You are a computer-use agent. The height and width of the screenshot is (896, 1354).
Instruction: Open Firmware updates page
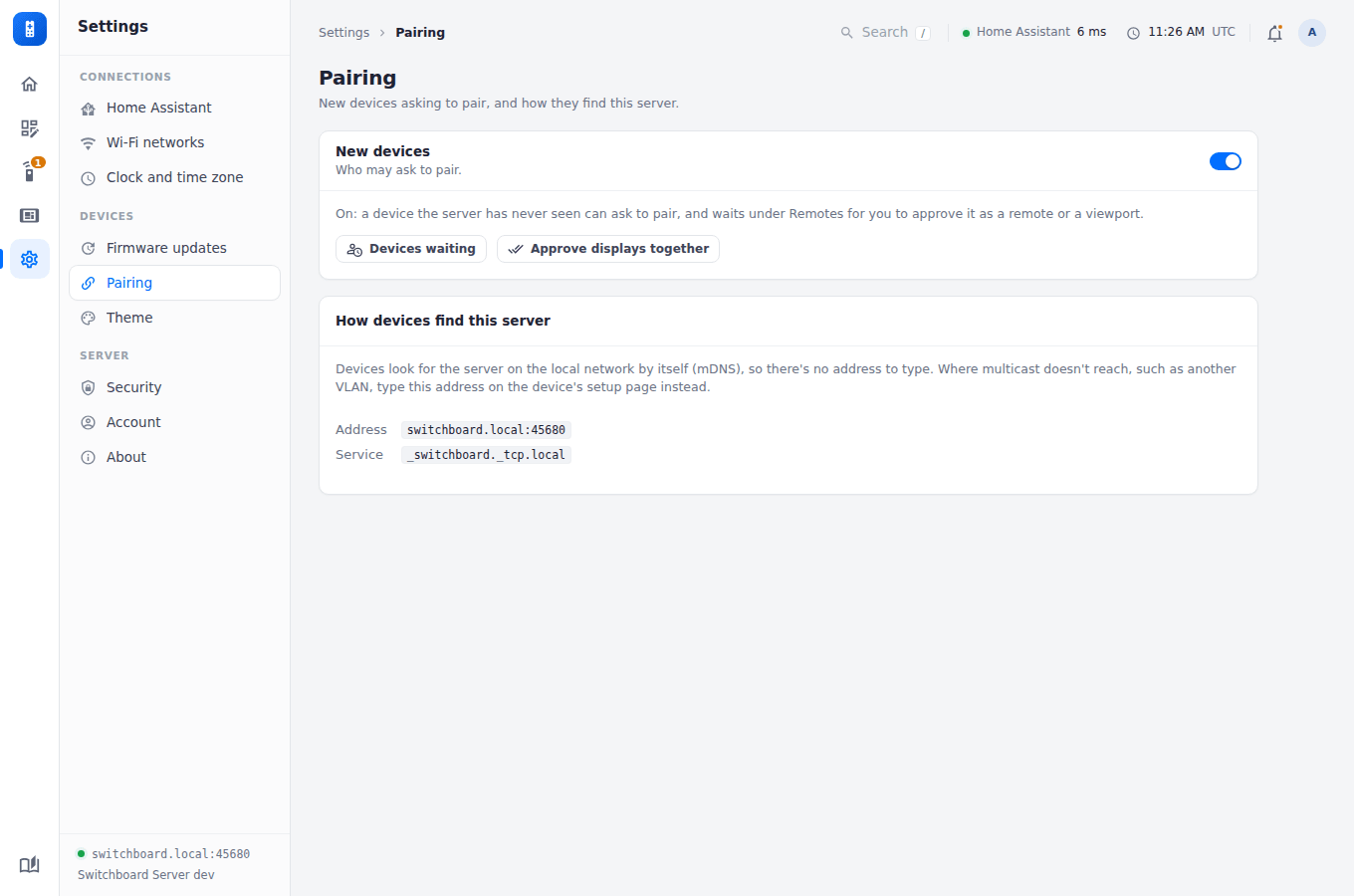point(174,248)
